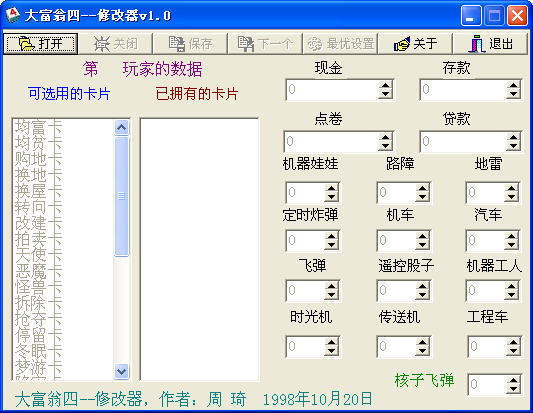Decrease the 贷款 loan spinner value

coord(513,146)
